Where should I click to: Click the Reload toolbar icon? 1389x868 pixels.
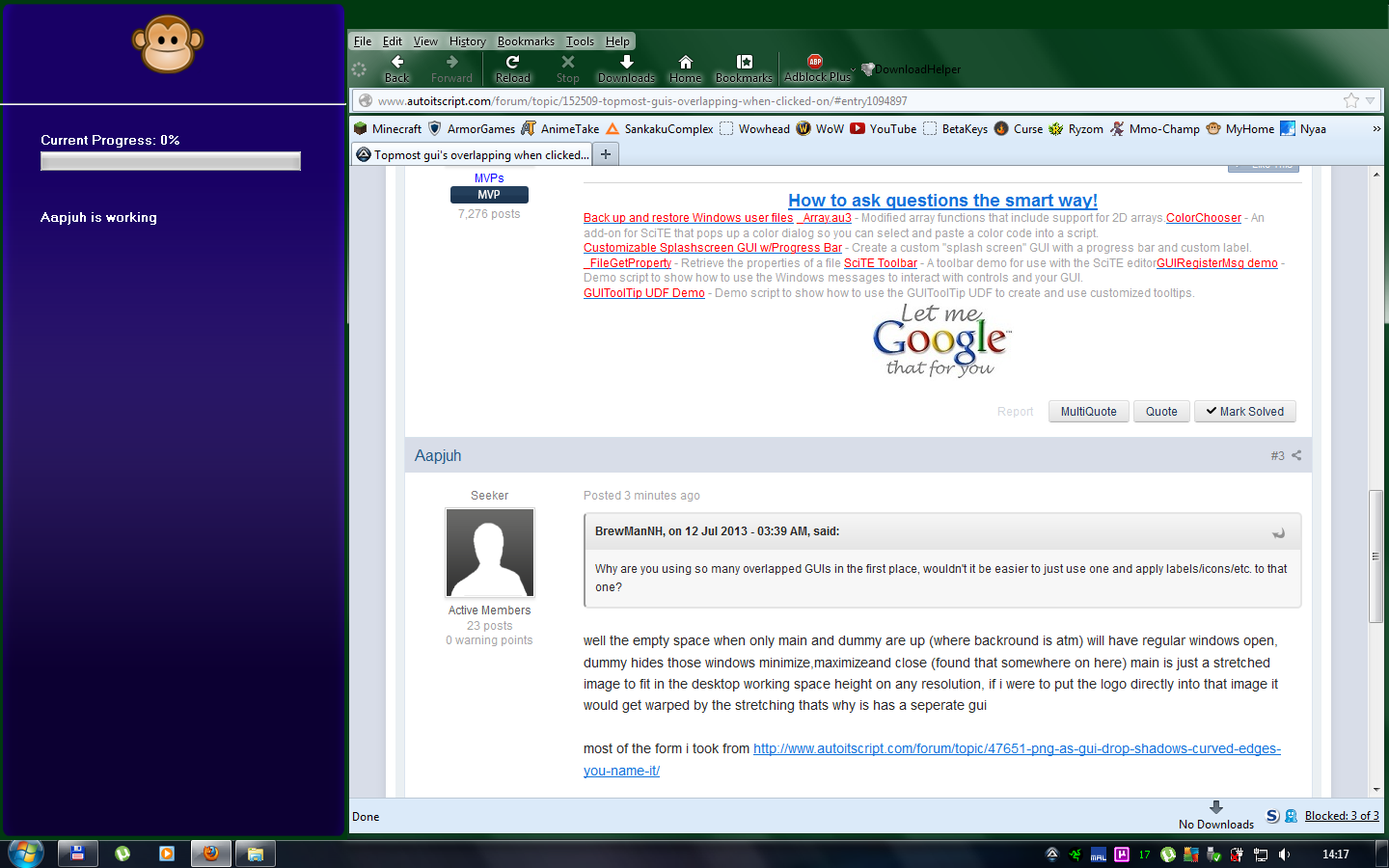pyautogui.click(x=512, y=63)
